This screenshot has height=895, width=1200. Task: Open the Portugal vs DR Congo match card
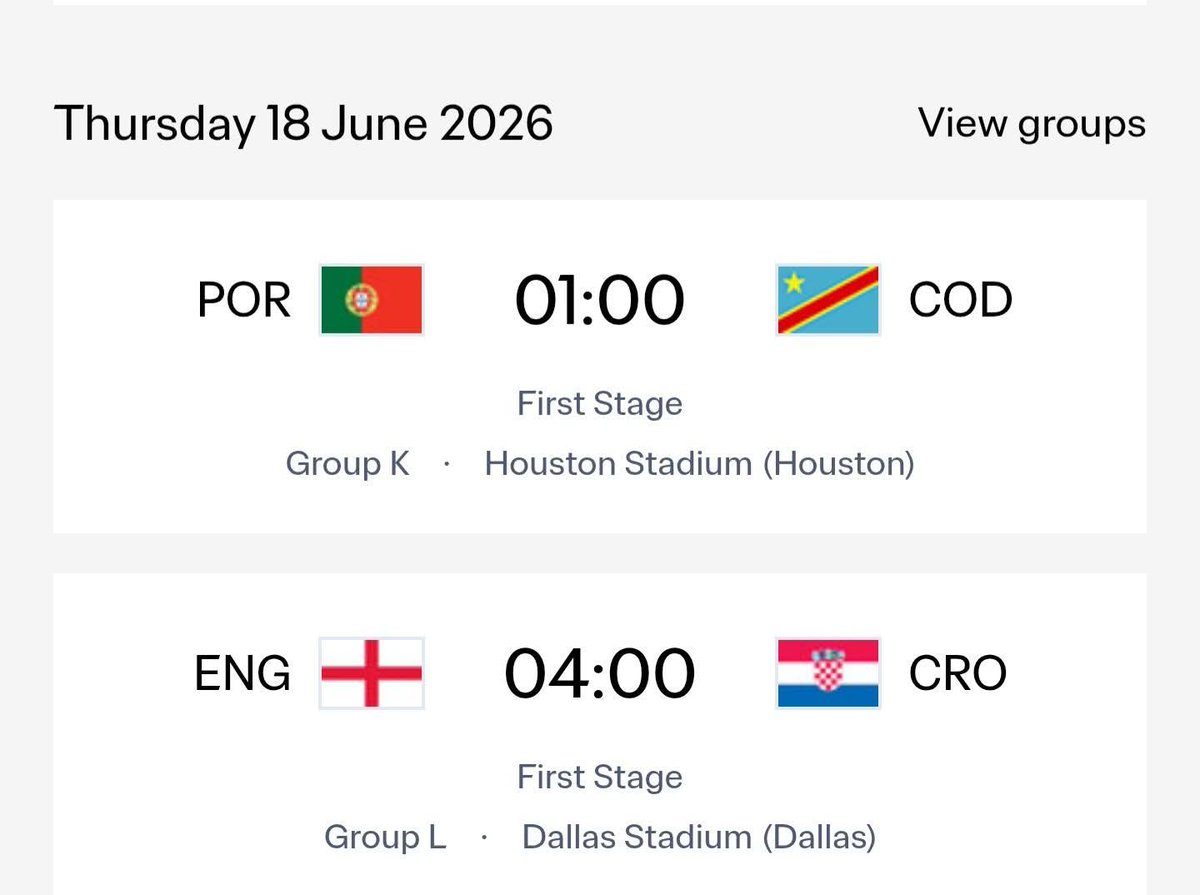[600, 366]
